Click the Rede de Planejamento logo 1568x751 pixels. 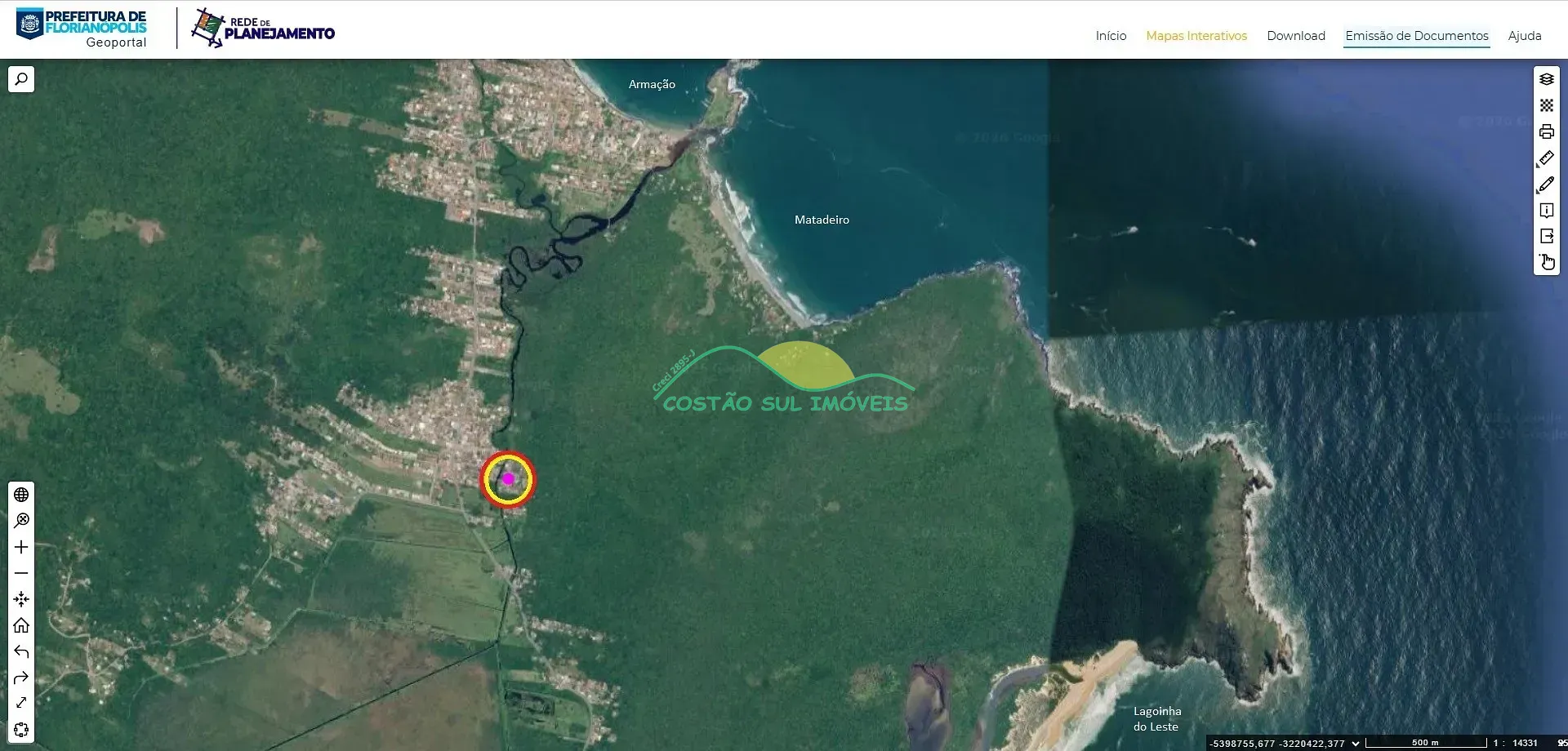(x=263, y=29)
